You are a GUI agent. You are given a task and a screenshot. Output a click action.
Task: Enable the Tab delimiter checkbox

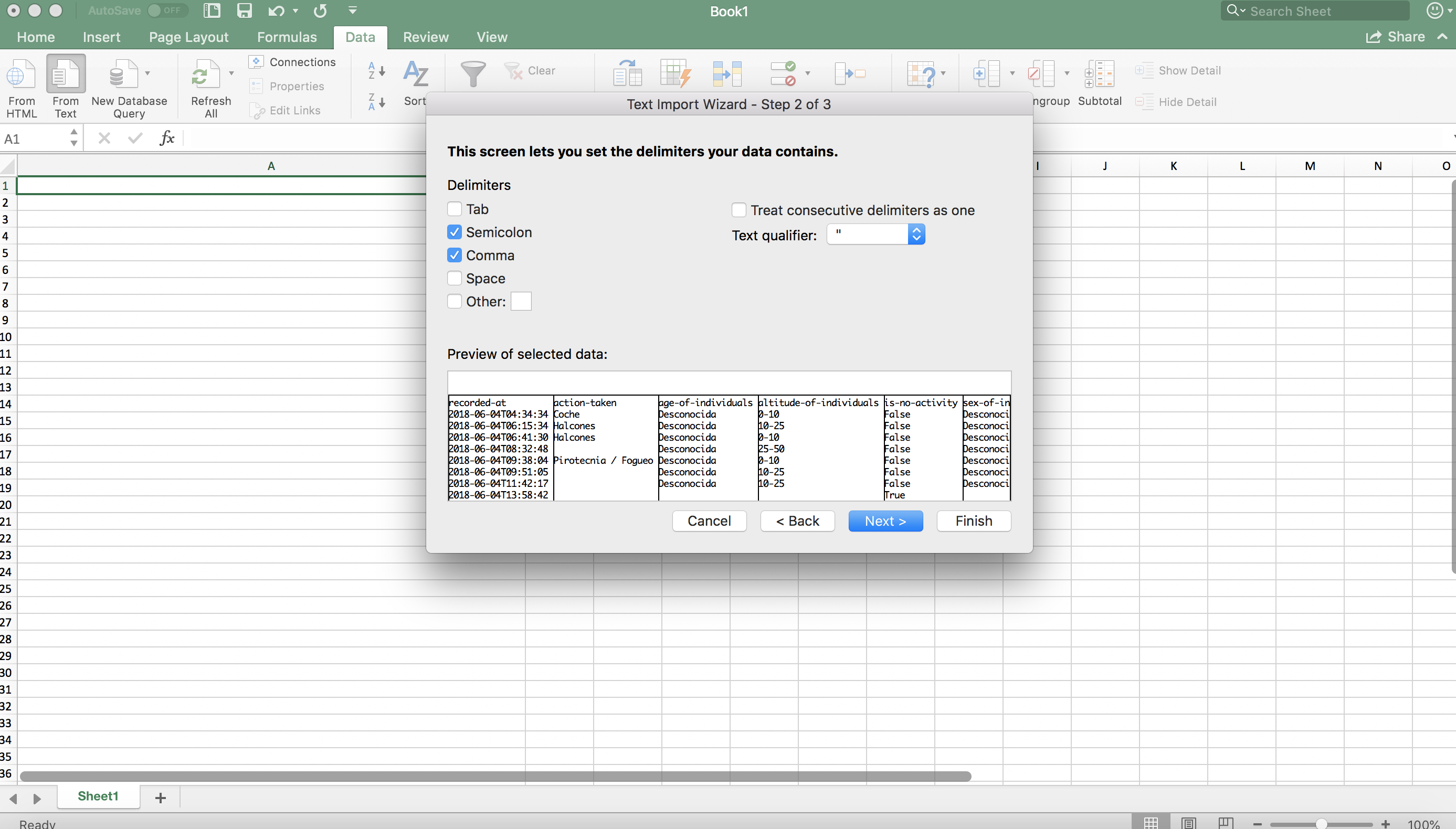pos(454,209)
